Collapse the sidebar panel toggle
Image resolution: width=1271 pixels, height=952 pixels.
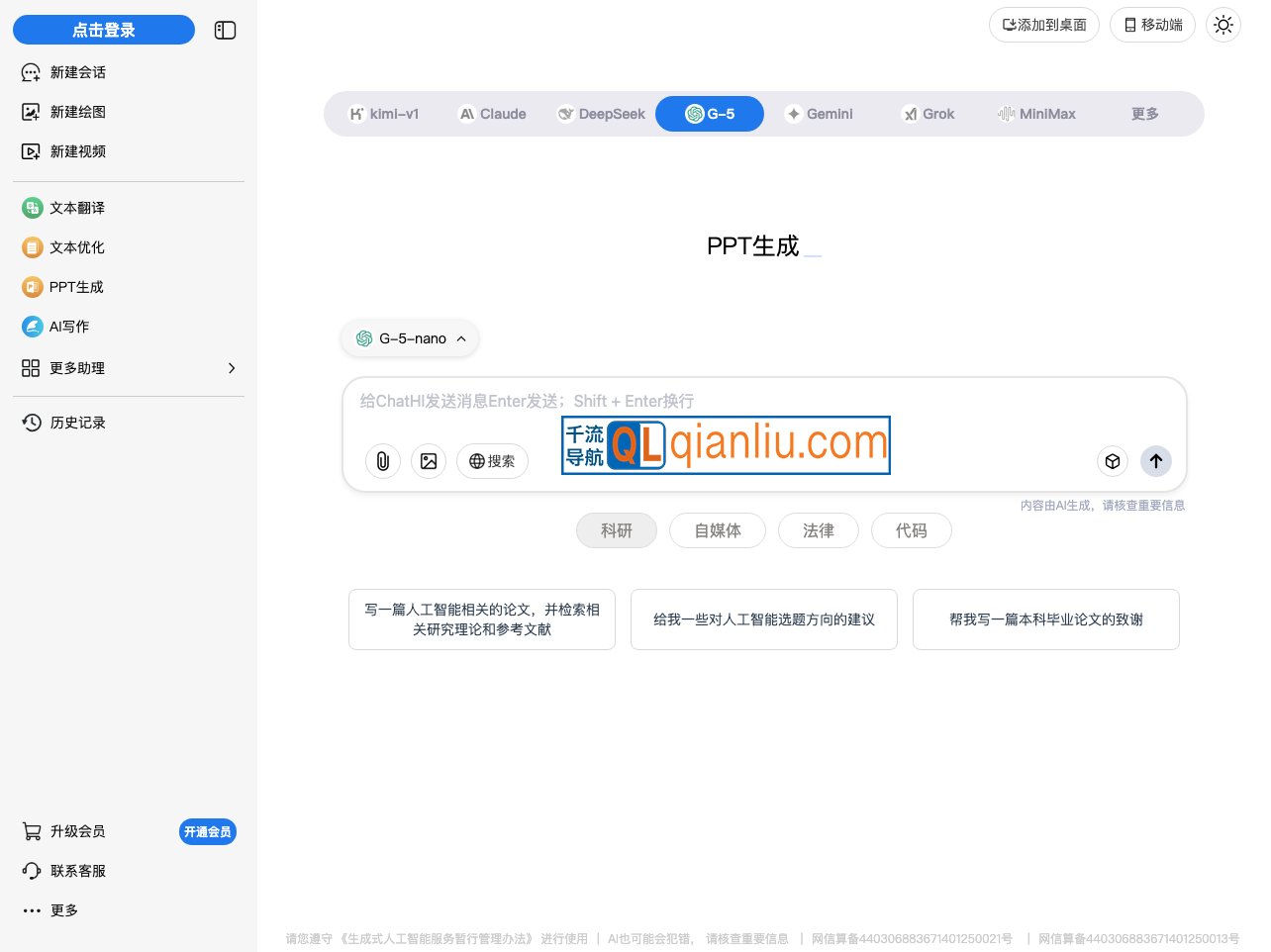[225, 31]
